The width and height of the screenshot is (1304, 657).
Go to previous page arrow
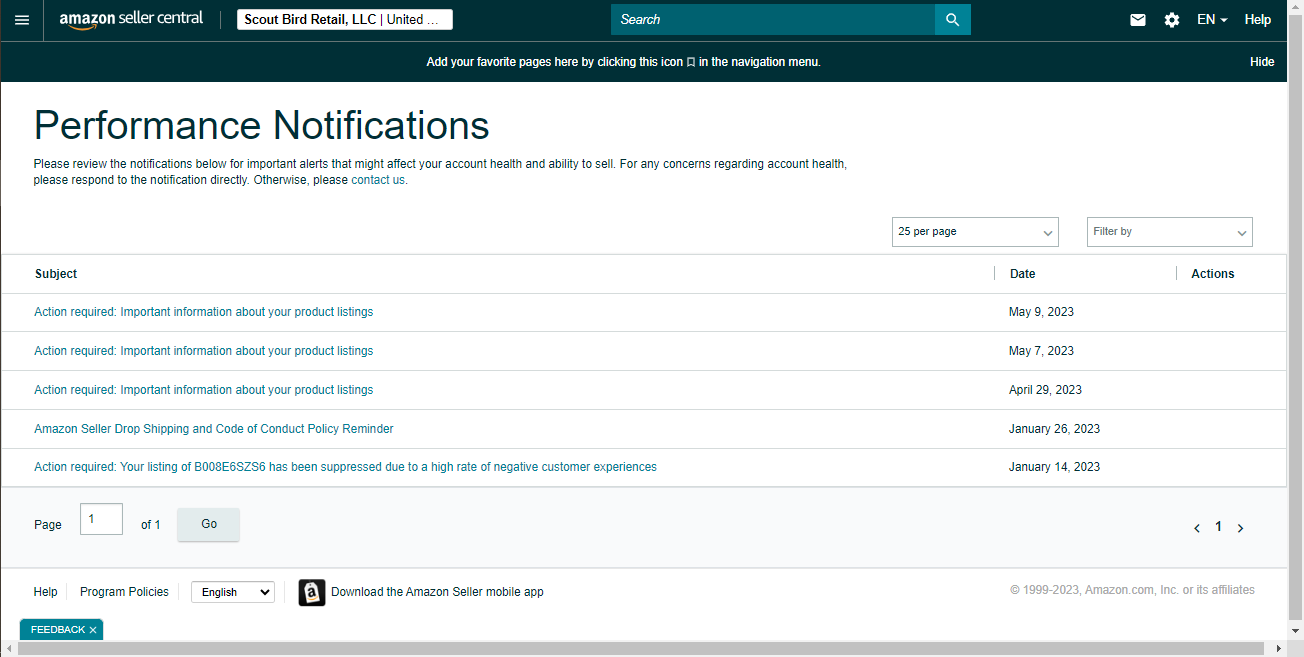pos(1197,528)
